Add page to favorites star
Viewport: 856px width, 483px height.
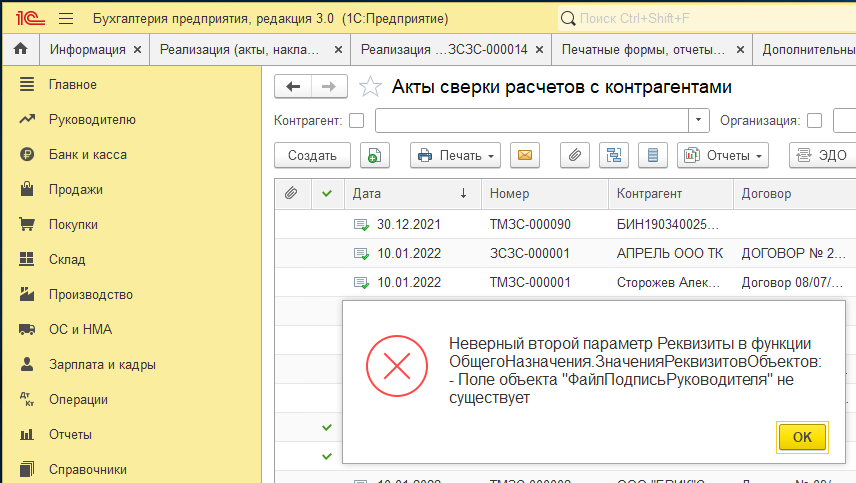click(x=370, y=86)
